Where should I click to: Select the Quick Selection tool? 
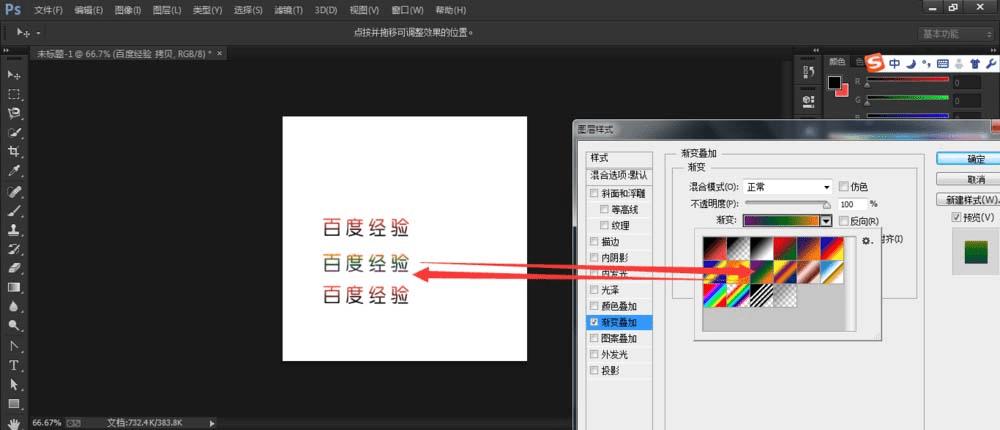[14, 133]
